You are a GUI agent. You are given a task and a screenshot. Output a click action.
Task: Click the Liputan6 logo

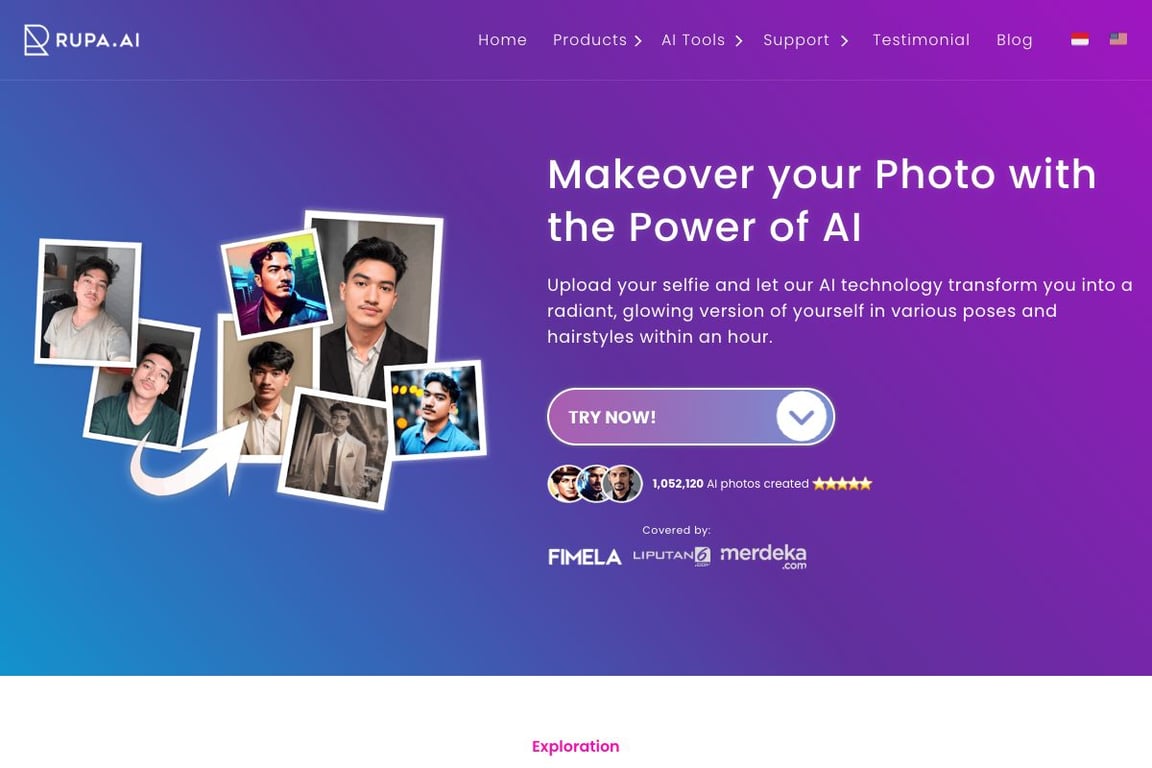pyautogui.click(x=672, y=556)
